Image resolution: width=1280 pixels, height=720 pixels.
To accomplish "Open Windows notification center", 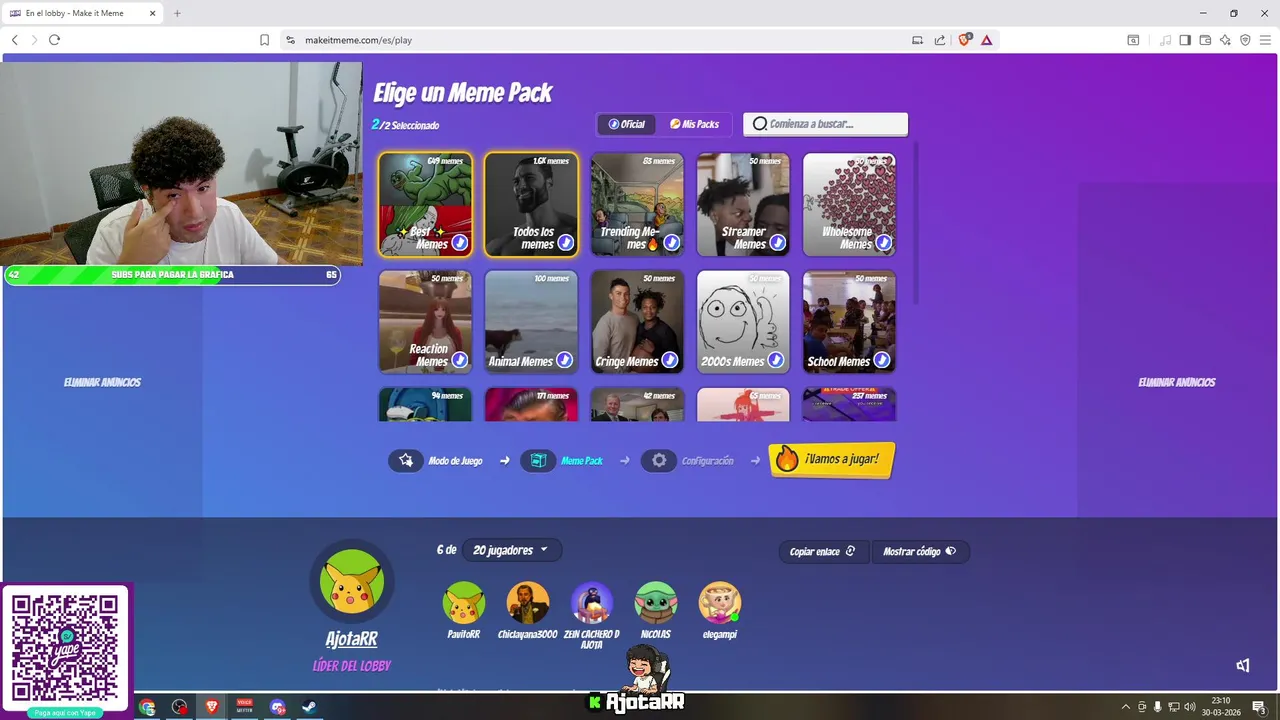I will pos(1259,707).
